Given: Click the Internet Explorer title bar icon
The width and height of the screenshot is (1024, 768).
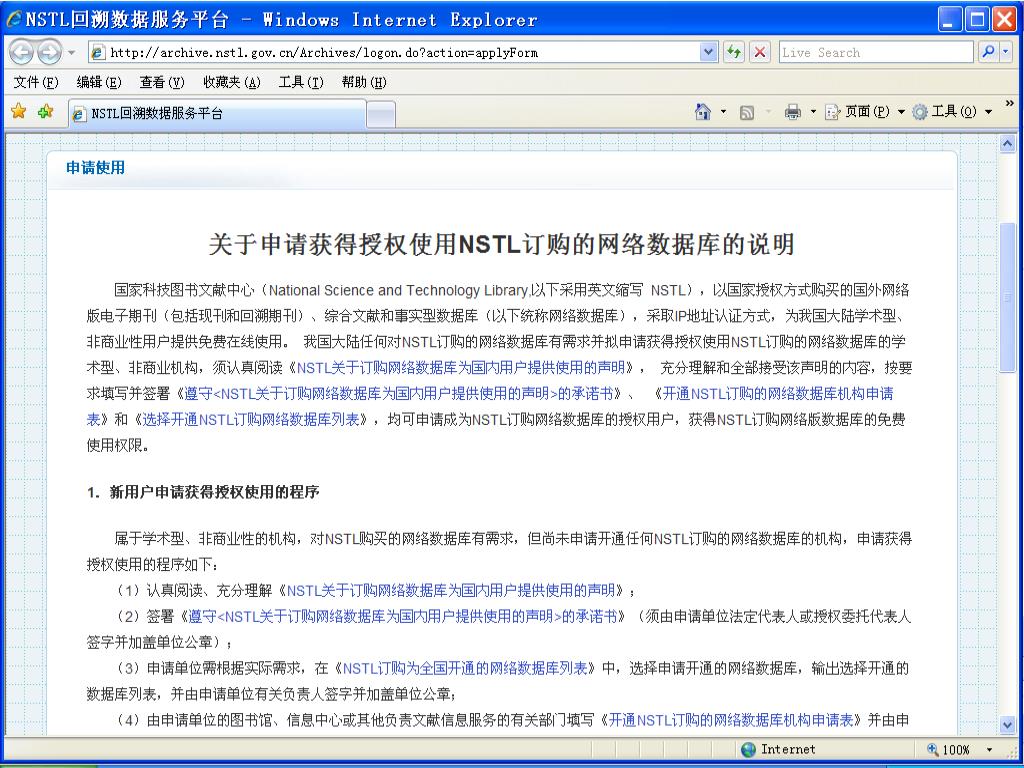Looking at the screenshot, I should point(13,20).
